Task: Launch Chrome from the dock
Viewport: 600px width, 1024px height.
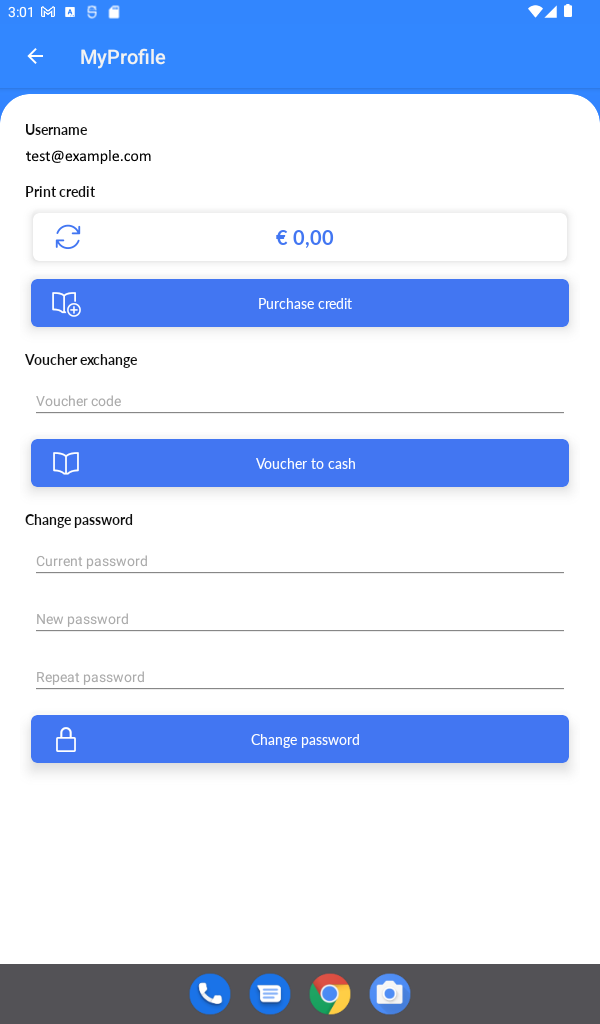Action: pos(330,994)
